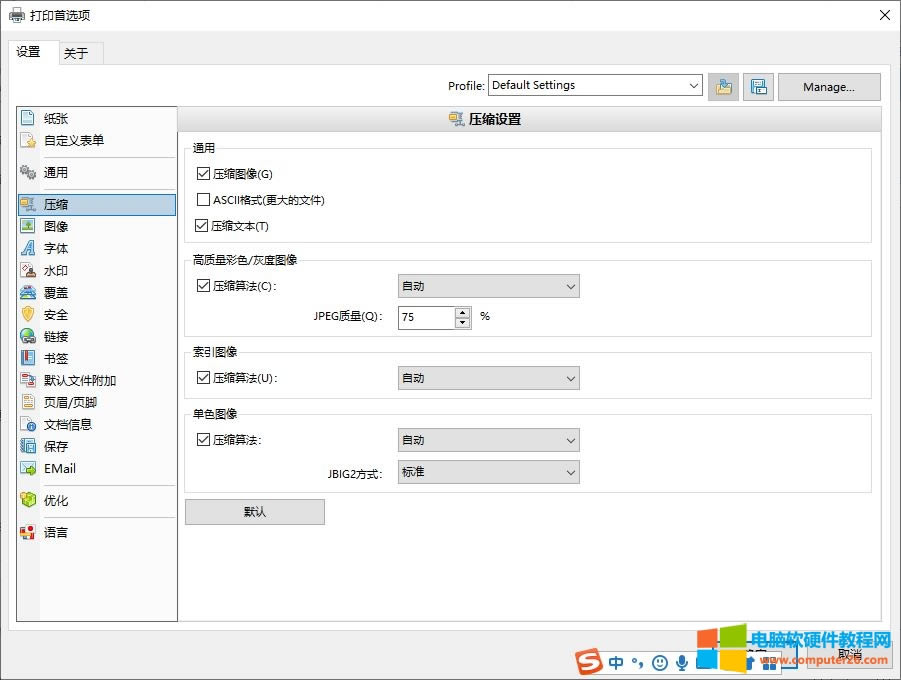The image size is (901, 680).
Task: Enable the ASCII格式(更大的文件) checkbox
Action: click(204, 199)
